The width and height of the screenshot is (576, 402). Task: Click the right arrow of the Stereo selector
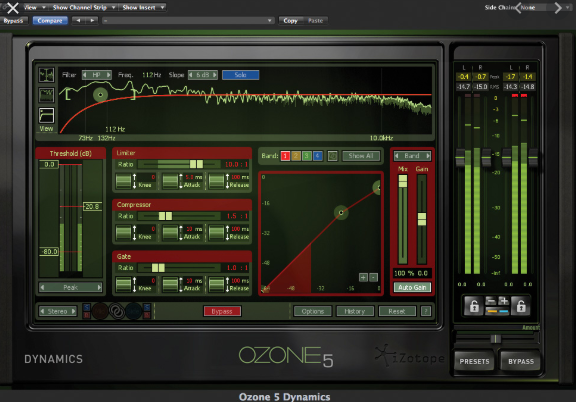click(73, 311)
